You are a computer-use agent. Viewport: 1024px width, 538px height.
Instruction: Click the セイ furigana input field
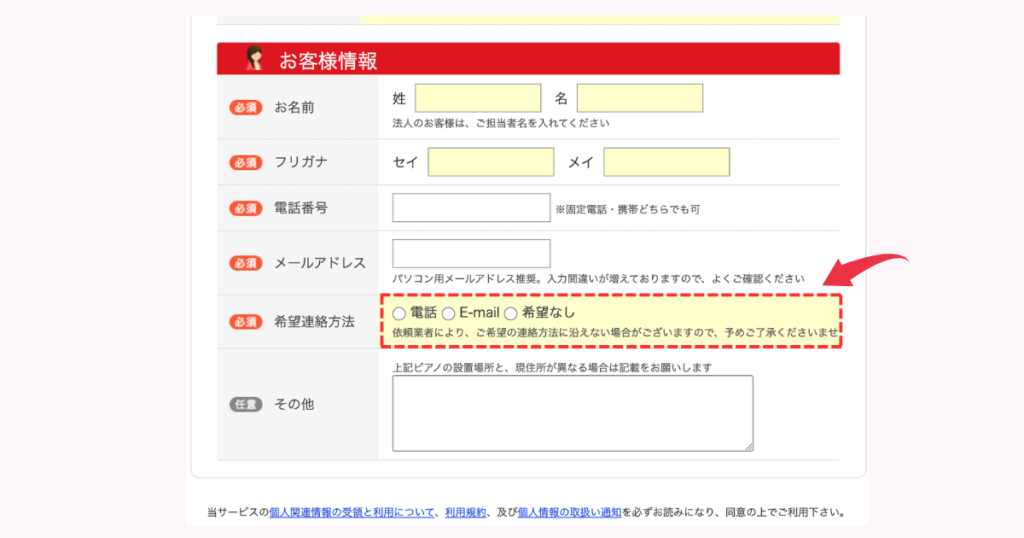(x=491, y=162)
